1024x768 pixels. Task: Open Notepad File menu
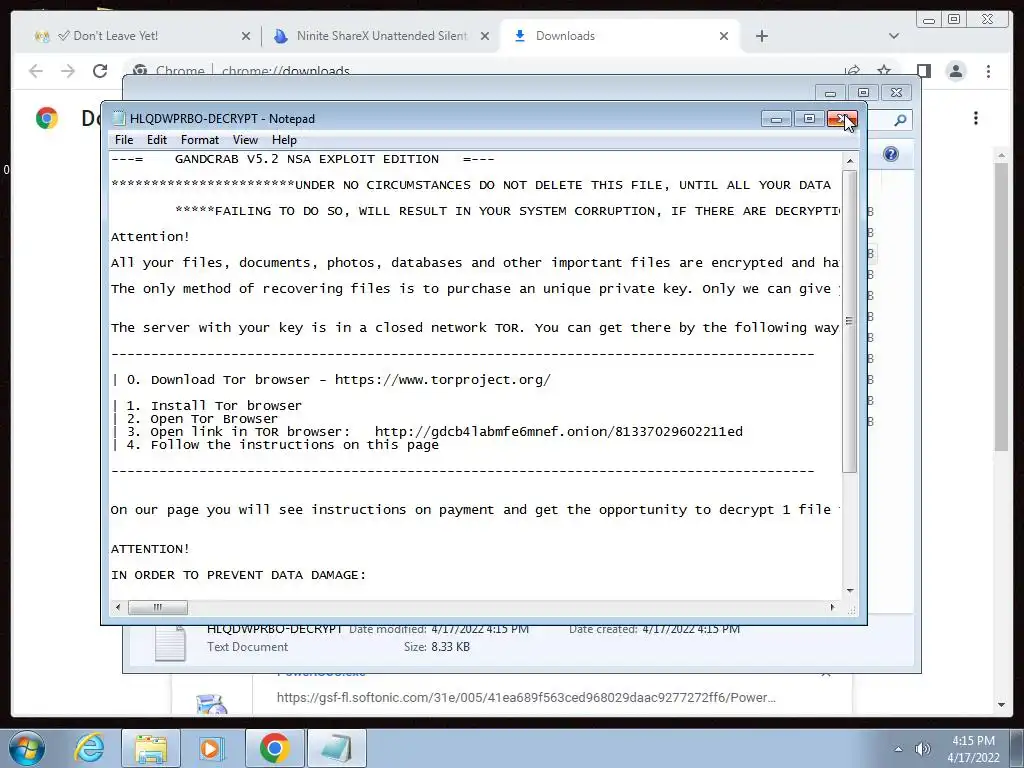pyautogui.click(x=123, y=140)
